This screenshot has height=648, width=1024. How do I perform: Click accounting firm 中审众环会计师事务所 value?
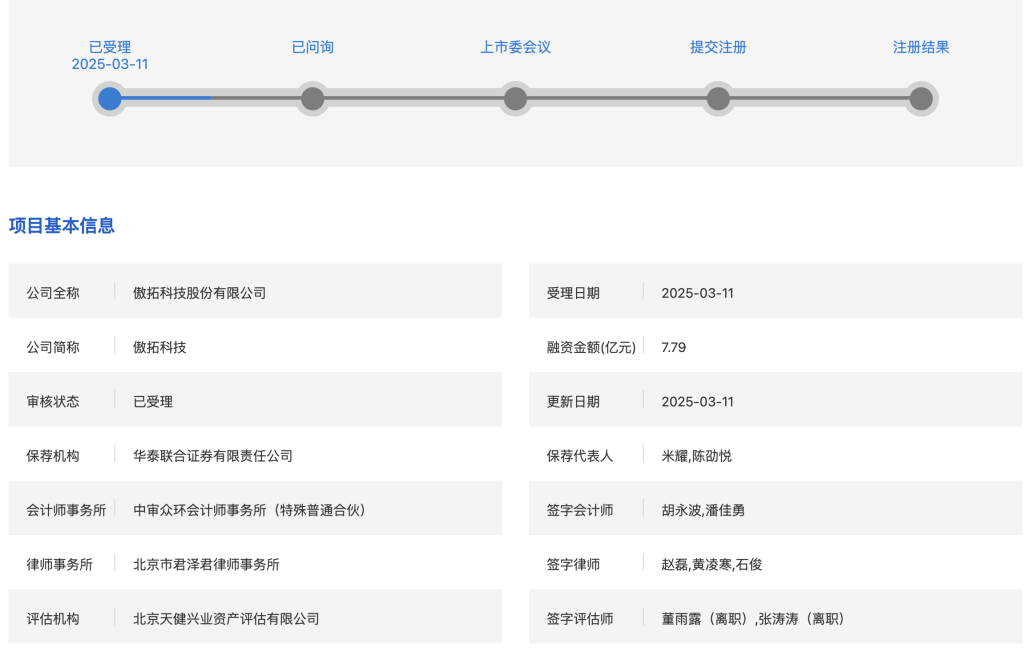(x=250, y=510)
